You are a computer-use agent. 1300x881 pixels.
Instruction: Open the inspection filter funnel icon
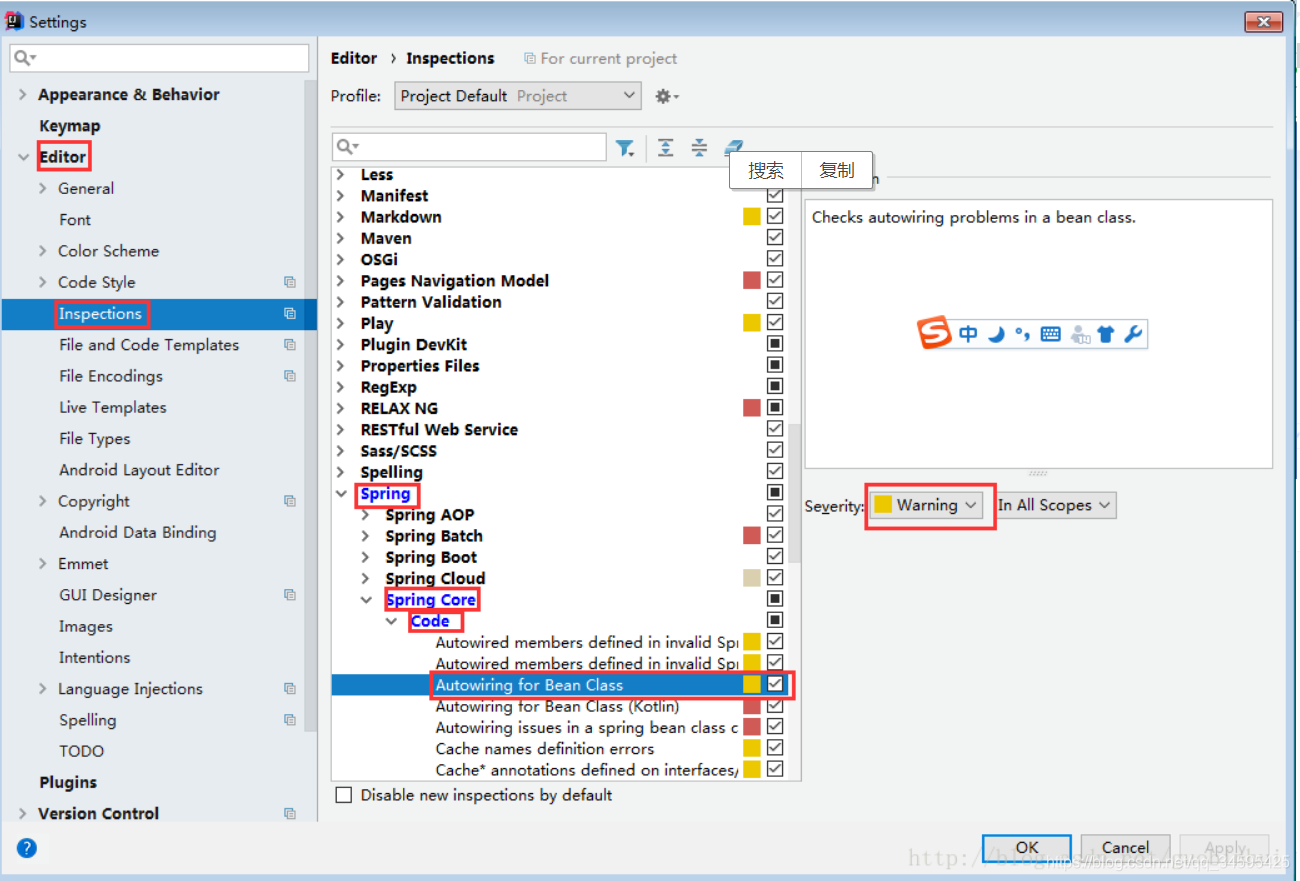coord(625,148)
